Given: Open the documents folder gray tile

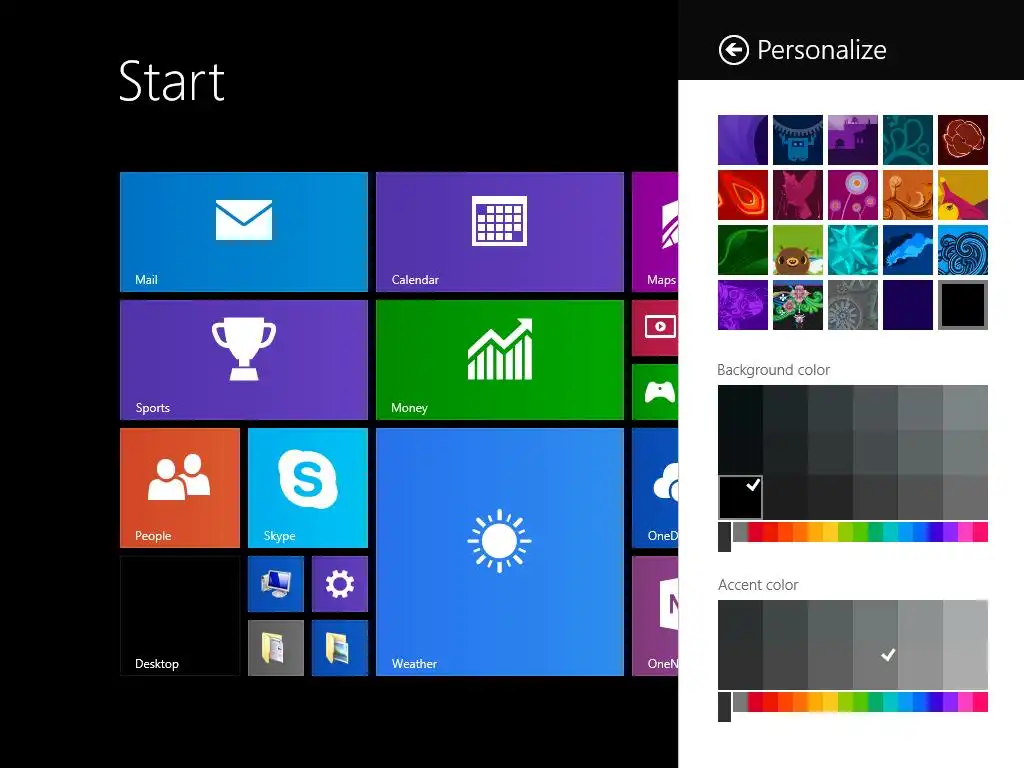Looking at the screenshot, I should (276, 648).
